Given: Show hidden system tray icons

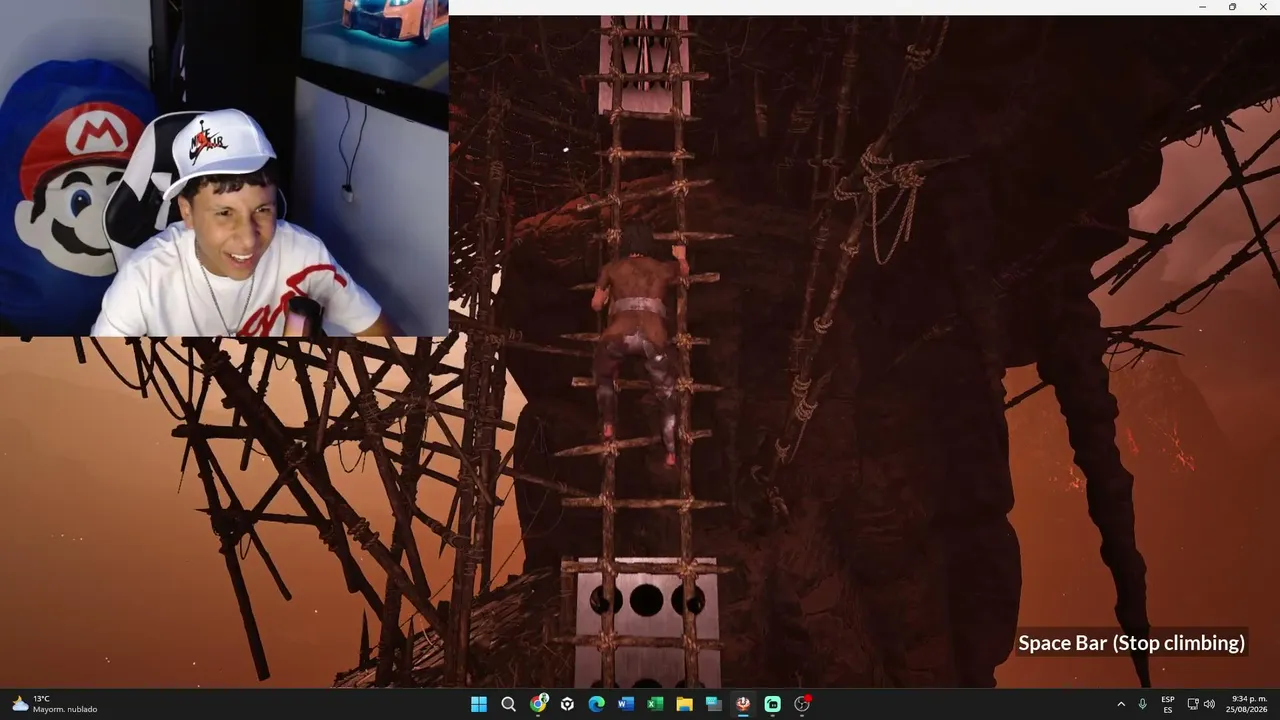Looking at the screenshot, I should [1121, 704].
